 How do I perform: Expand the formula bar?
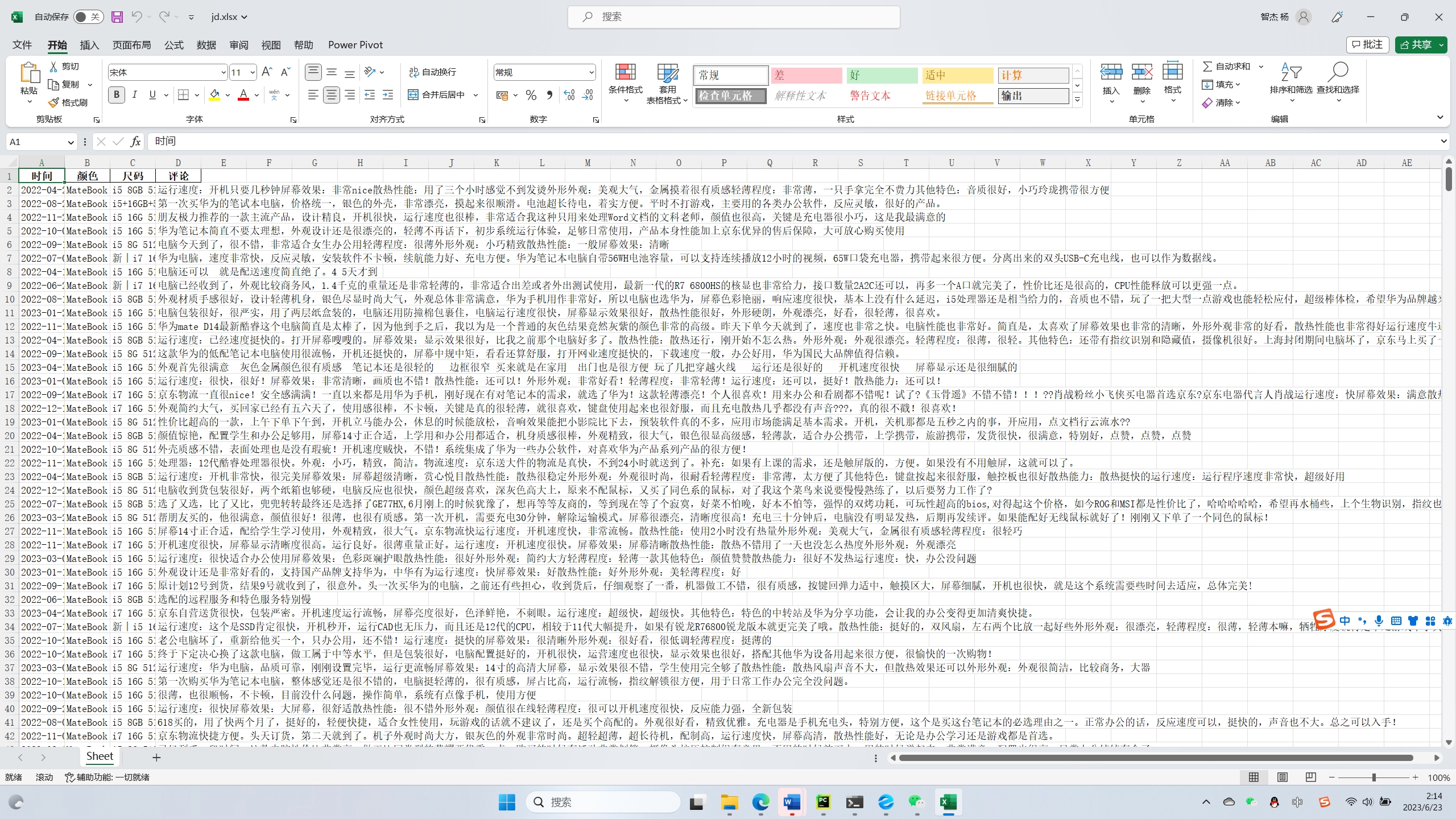point(1443,141)
